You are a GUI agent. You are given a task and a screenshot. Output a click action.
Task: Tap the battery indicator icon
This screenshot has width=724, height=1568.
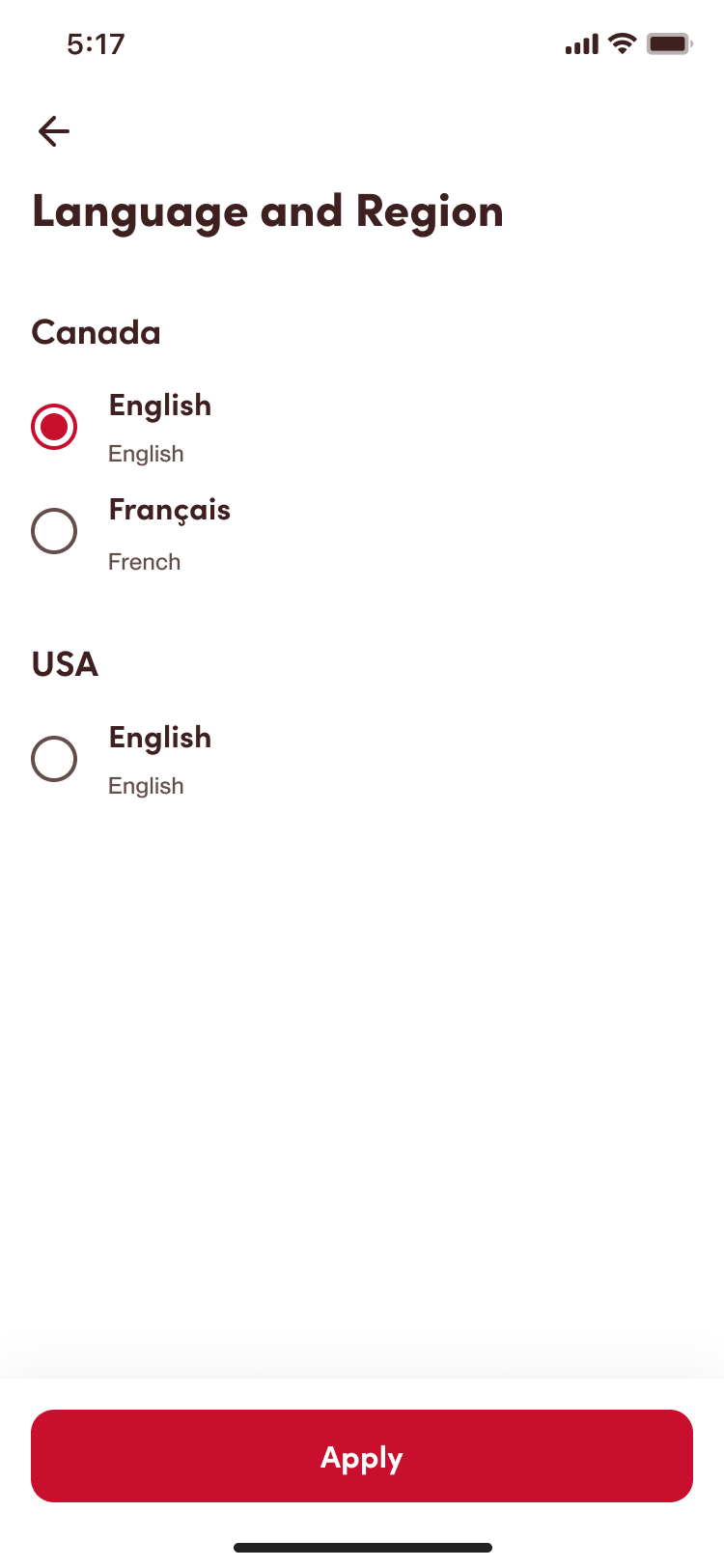[669, 44]
